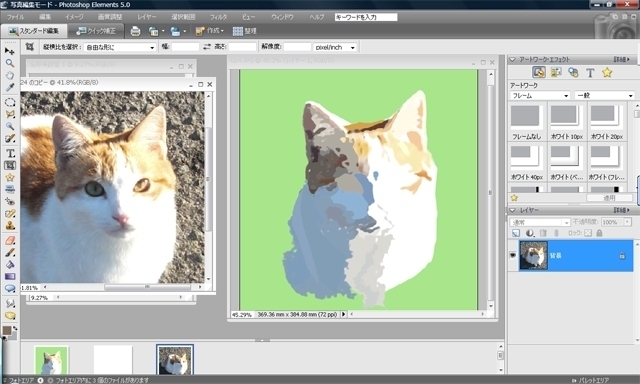Switch to クイック補正 tab
The image size is (640, 384).
coord(96,31)
